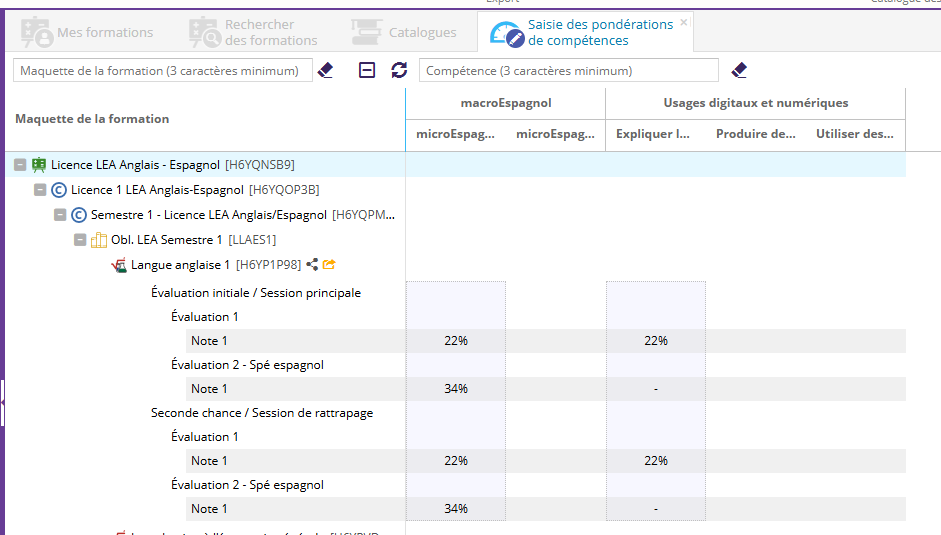
Task: Focus the Maquette de la formation search field
Action: coord(160,71)
